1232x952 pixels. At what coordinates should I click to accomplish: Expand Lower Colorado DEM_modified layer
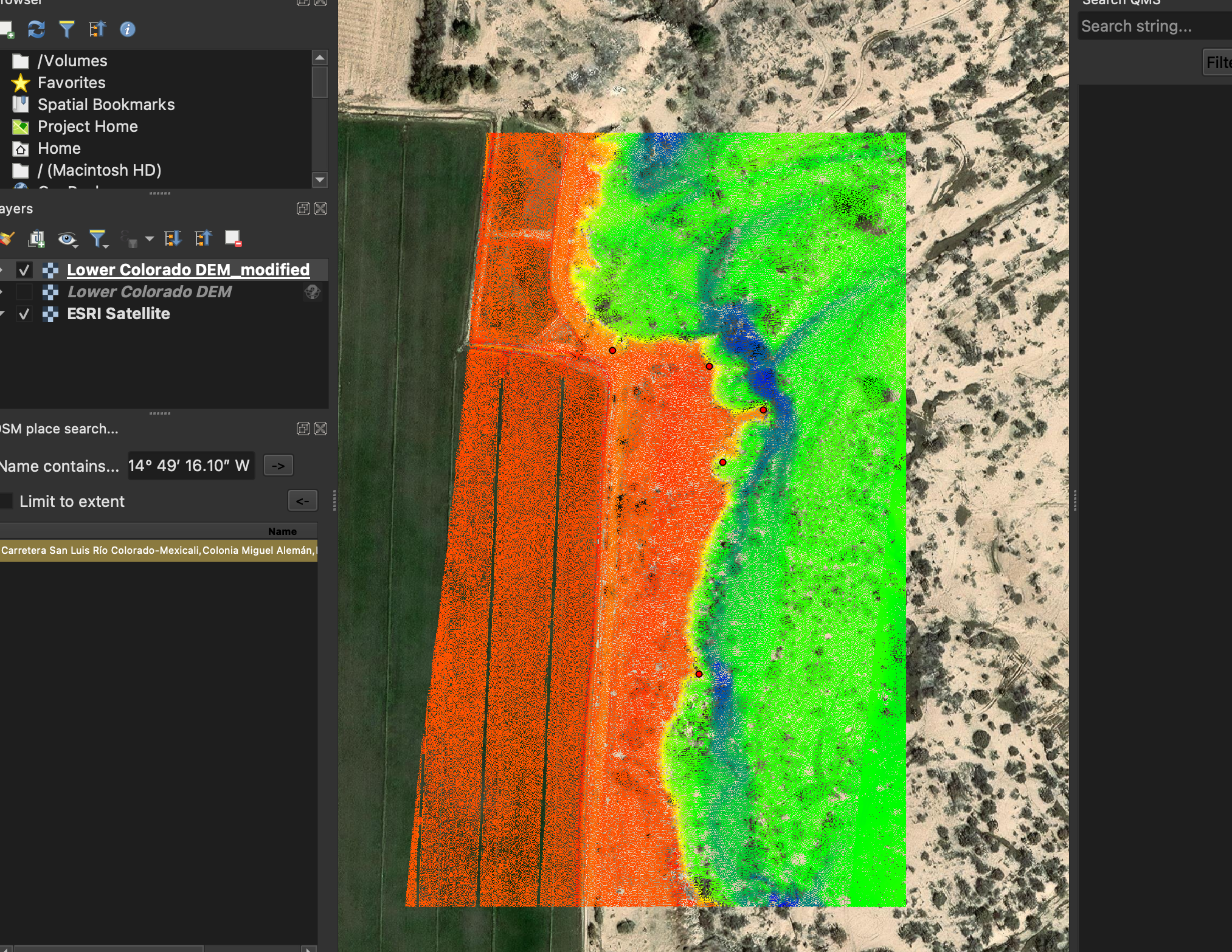pyautogui.click(x=2, y=270)
